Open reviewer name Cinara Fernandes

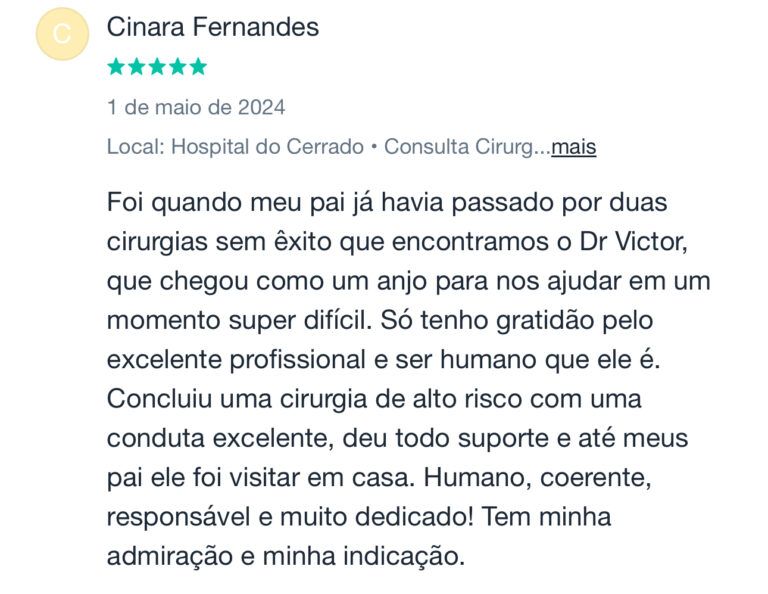pyautogui.click(x=213, y=26)
